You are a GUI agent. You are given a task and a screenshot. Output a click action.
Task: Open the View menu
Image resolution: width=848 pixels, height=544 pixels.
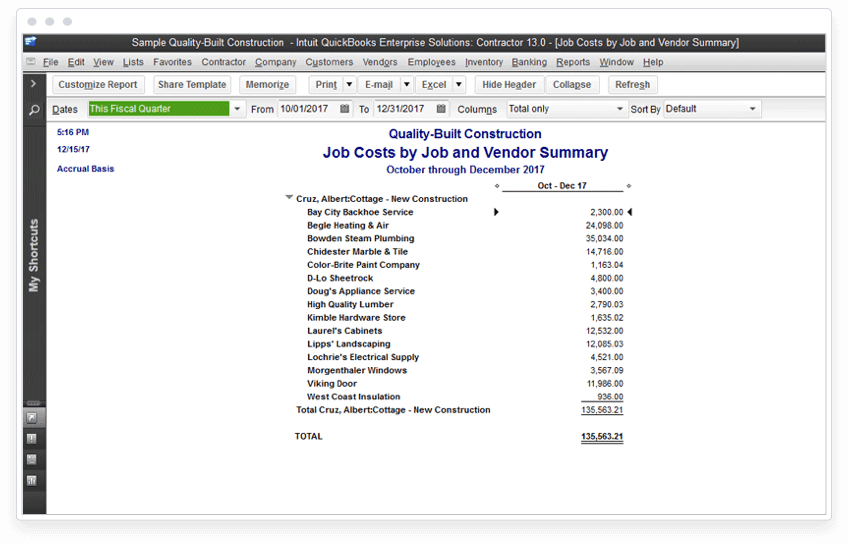(x=103, y=62)
